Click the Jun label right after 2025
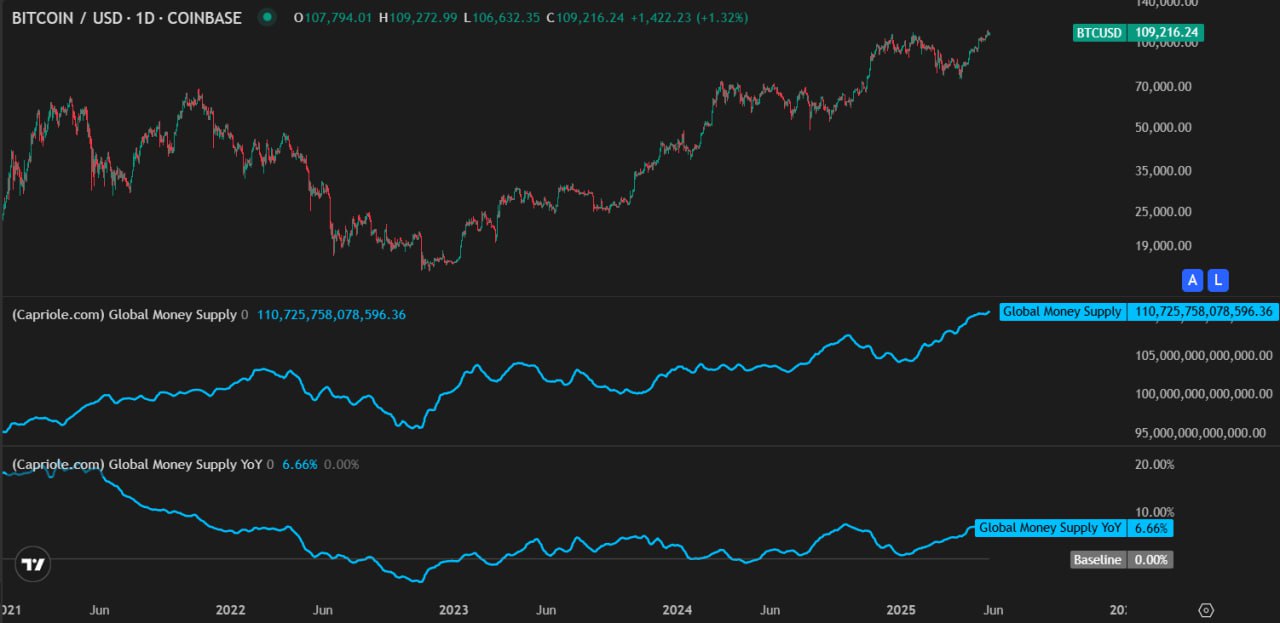This screenshot has width=1280, height=623. (993, 610)
